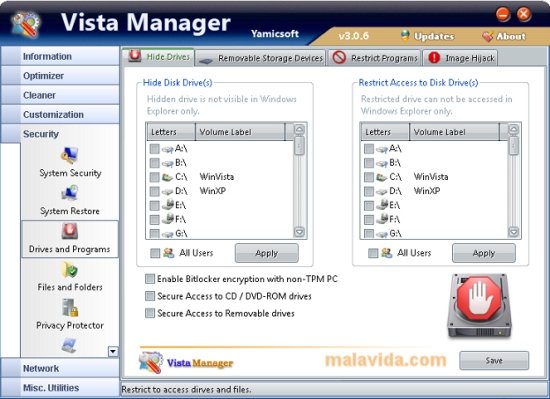Apply Restrict Access to Disk Drives settings
The height and width of the screenshot is (399, 550).
[484, 253]
